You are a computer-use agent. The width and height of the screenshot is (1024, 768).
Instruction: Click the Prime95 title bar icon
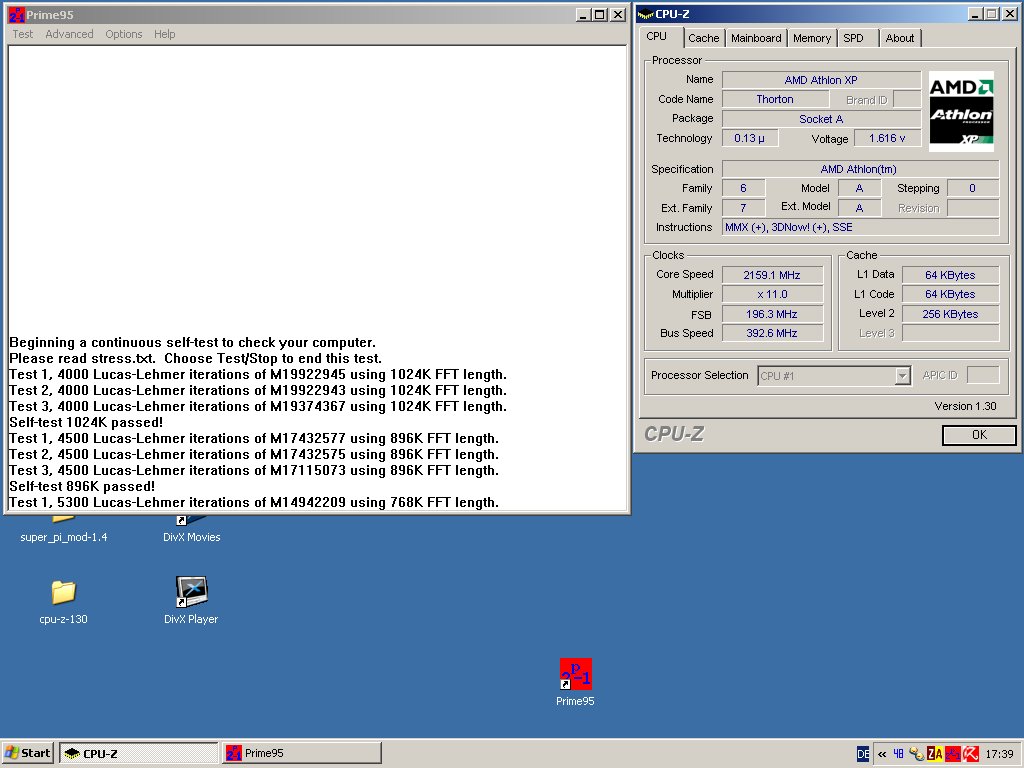[16, 14]
